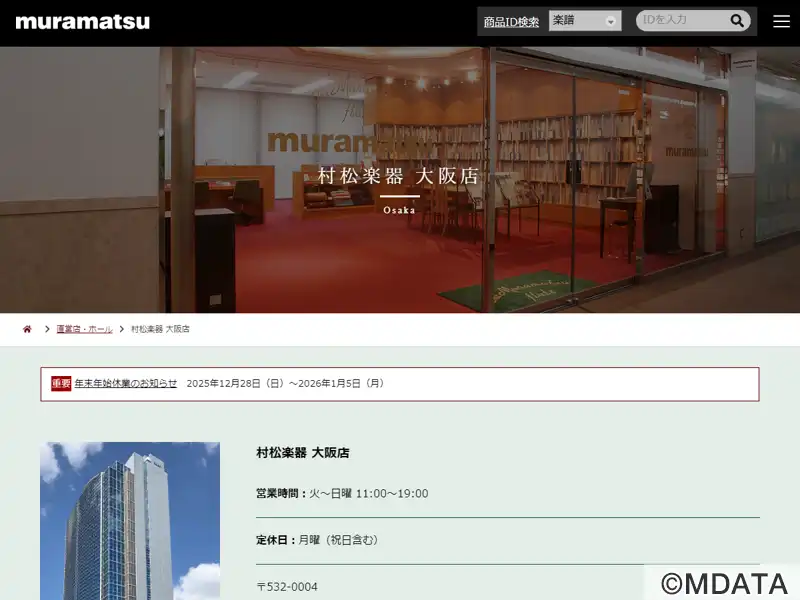Viewport: 800px width, 600px height.
Task: Select the 村松楽器 大阪店 store heading
Action: [303, 453]
